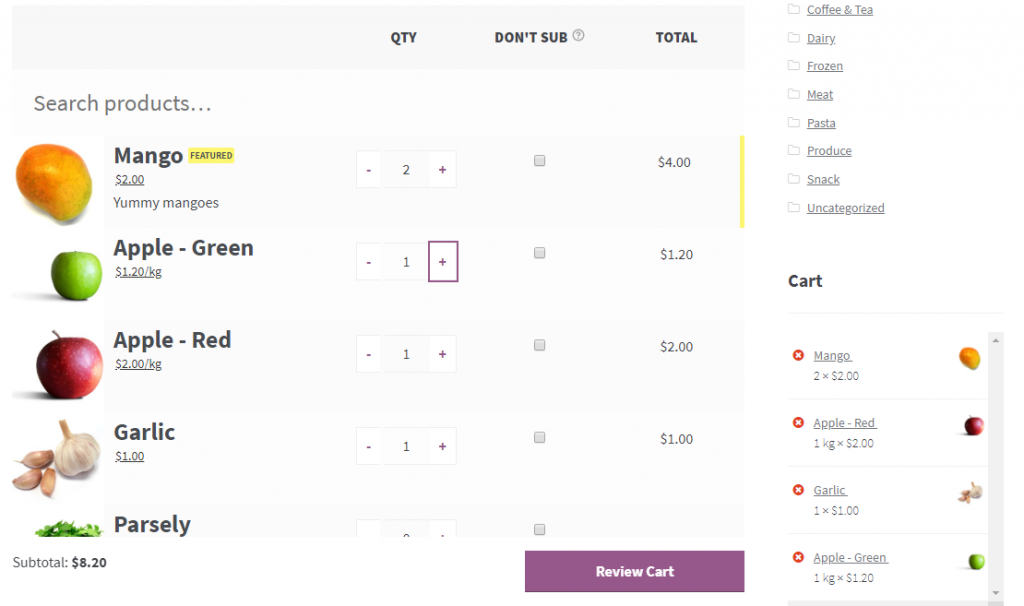Remove Garlic from the cart

[798, 490]
